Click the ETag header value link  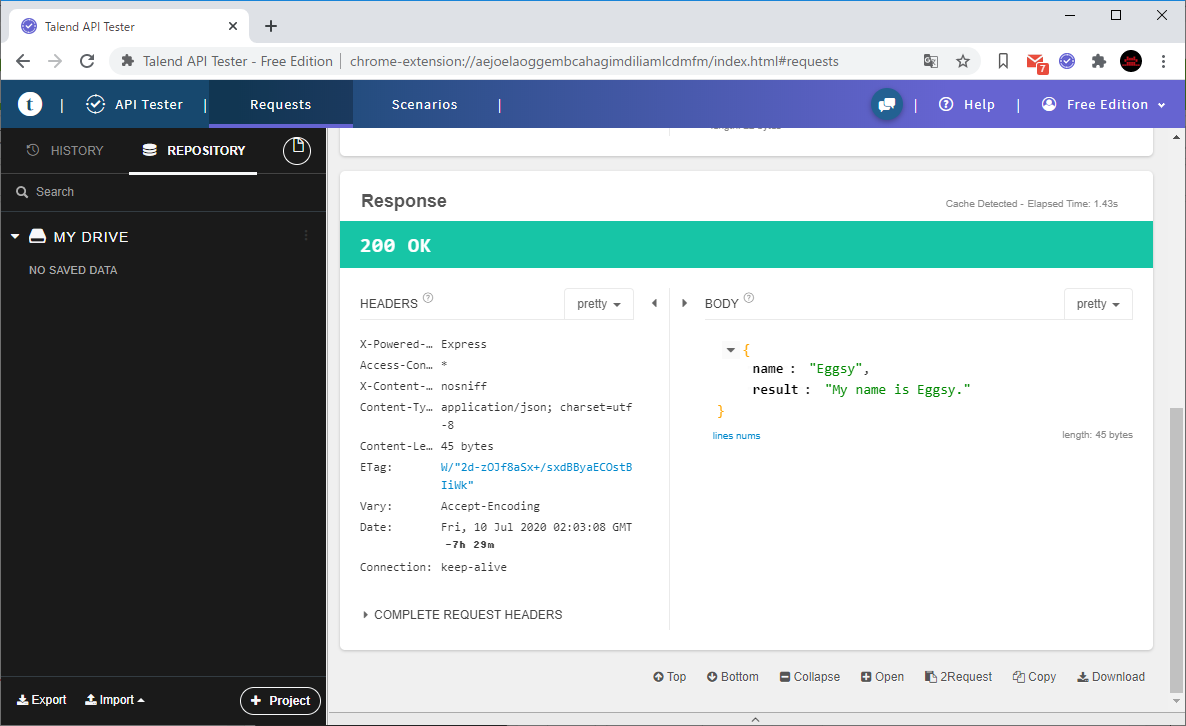pos(536,476)
